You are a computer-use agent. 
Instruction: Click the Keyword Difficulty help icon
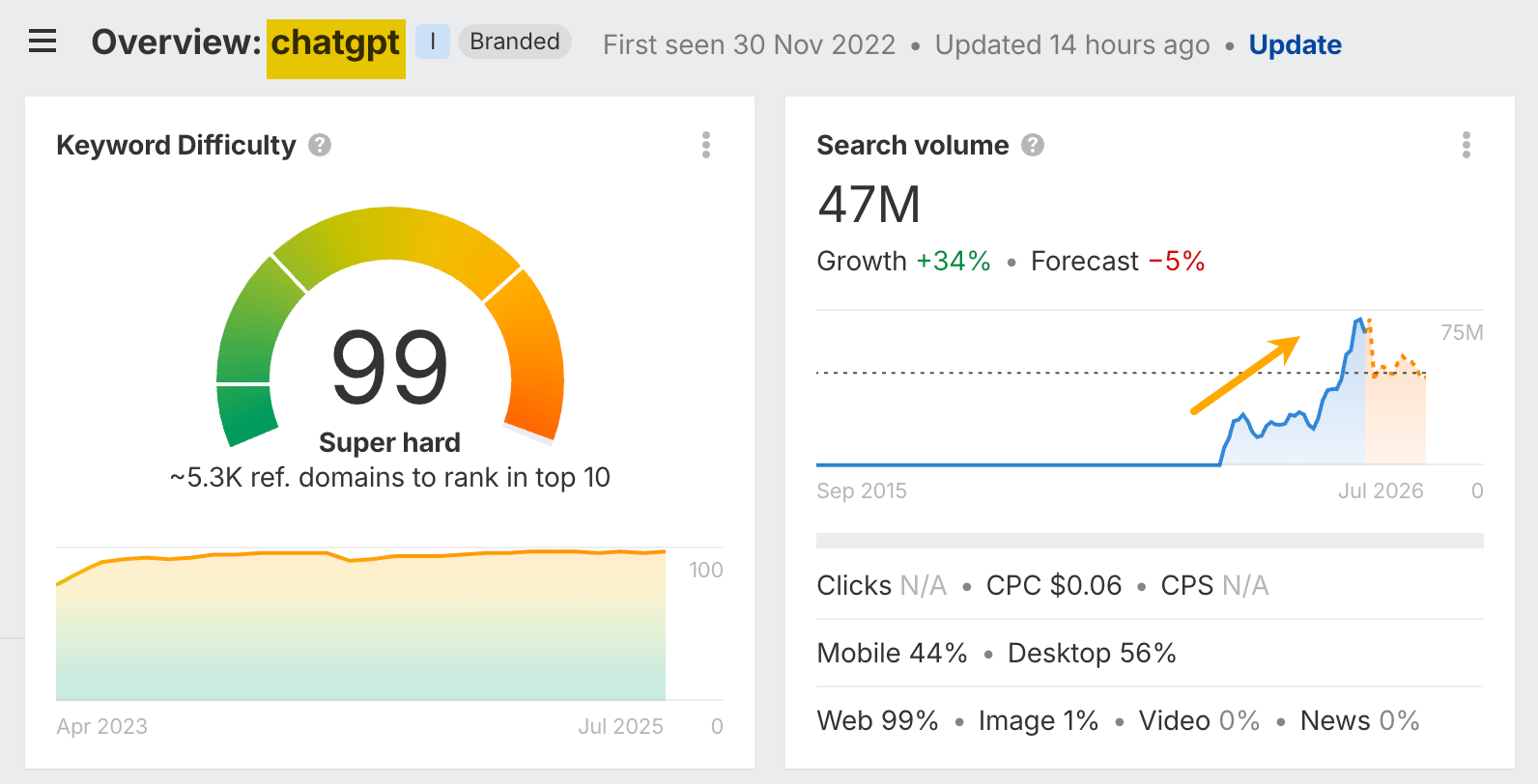(x=320, y=145)
